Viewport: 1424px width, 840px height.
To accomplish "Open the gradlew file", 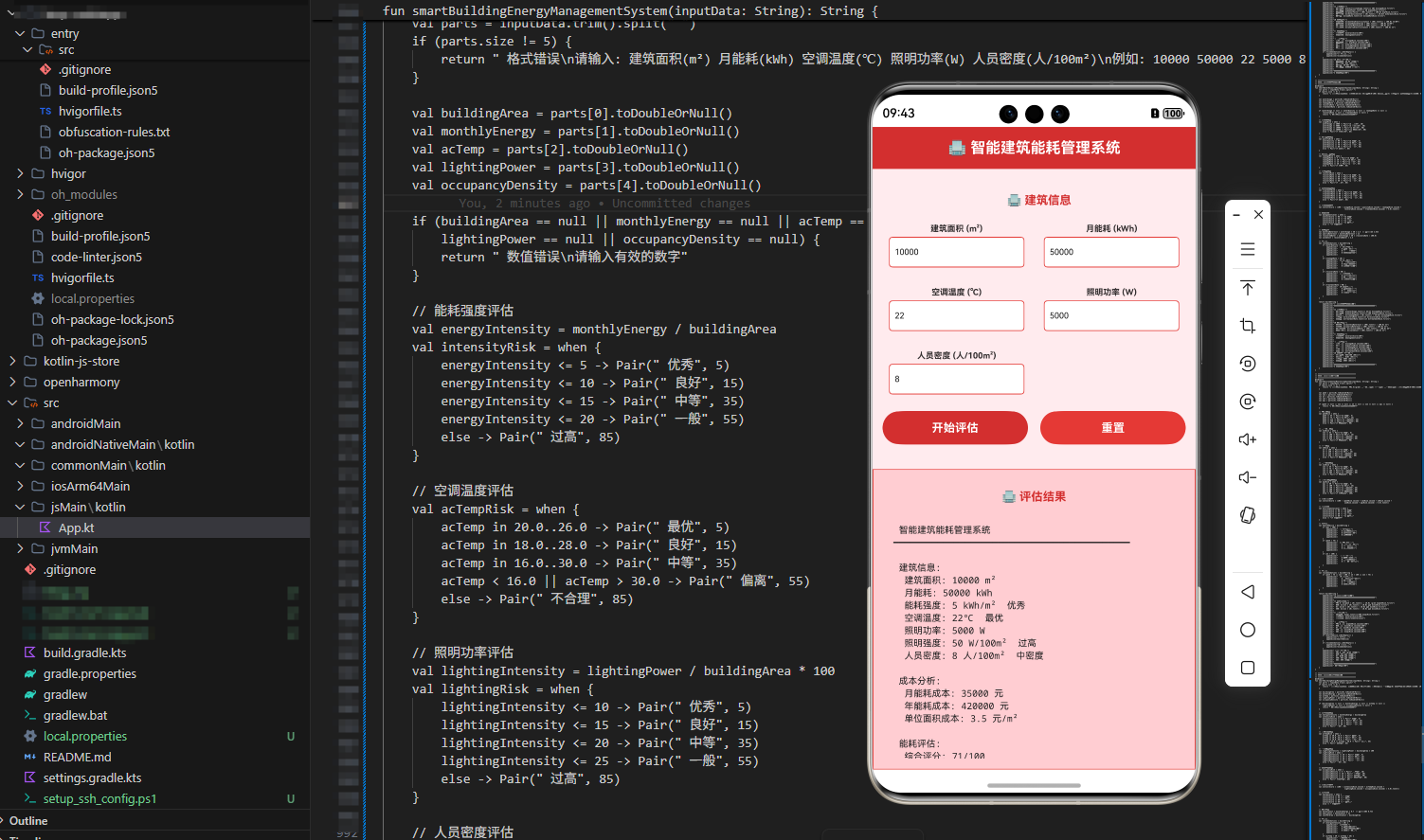I will (x=64, y=694).
